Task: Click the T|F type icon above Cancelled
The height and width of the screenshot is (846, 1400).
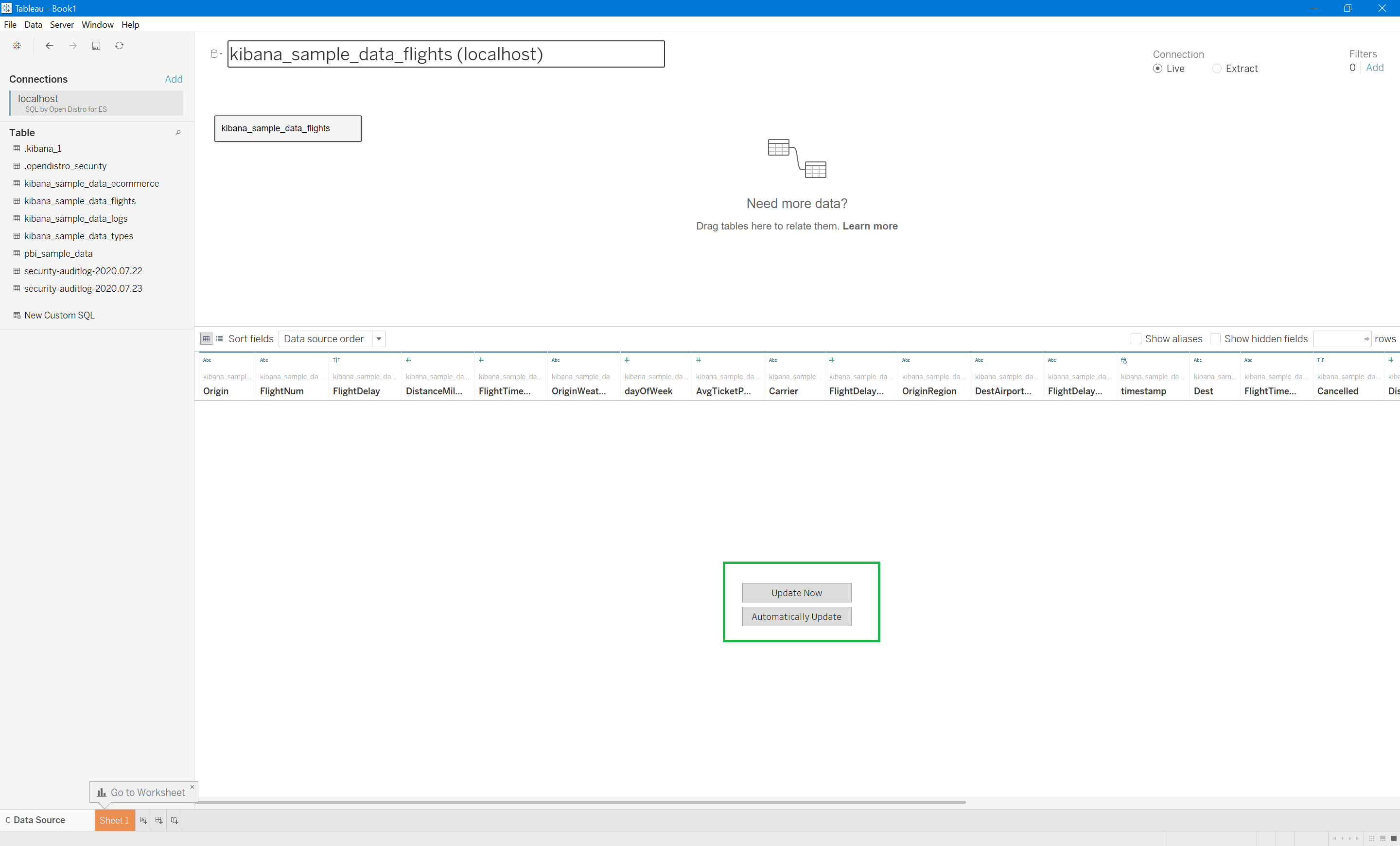Action: click(x=1321, y=360)
